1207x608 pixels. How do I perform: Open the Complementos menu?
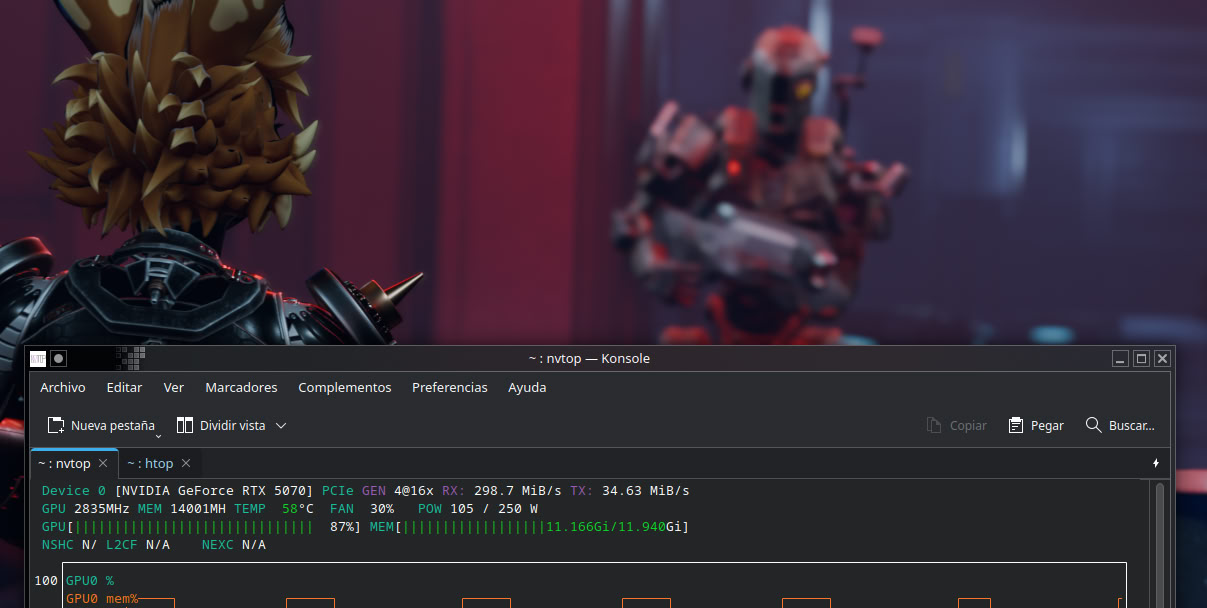pyautogui.click(x=345, y=387)
